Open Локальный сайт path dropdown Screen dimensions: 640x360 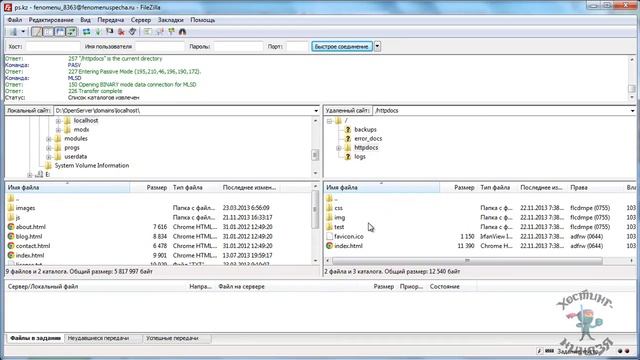[x=316, y=111]
